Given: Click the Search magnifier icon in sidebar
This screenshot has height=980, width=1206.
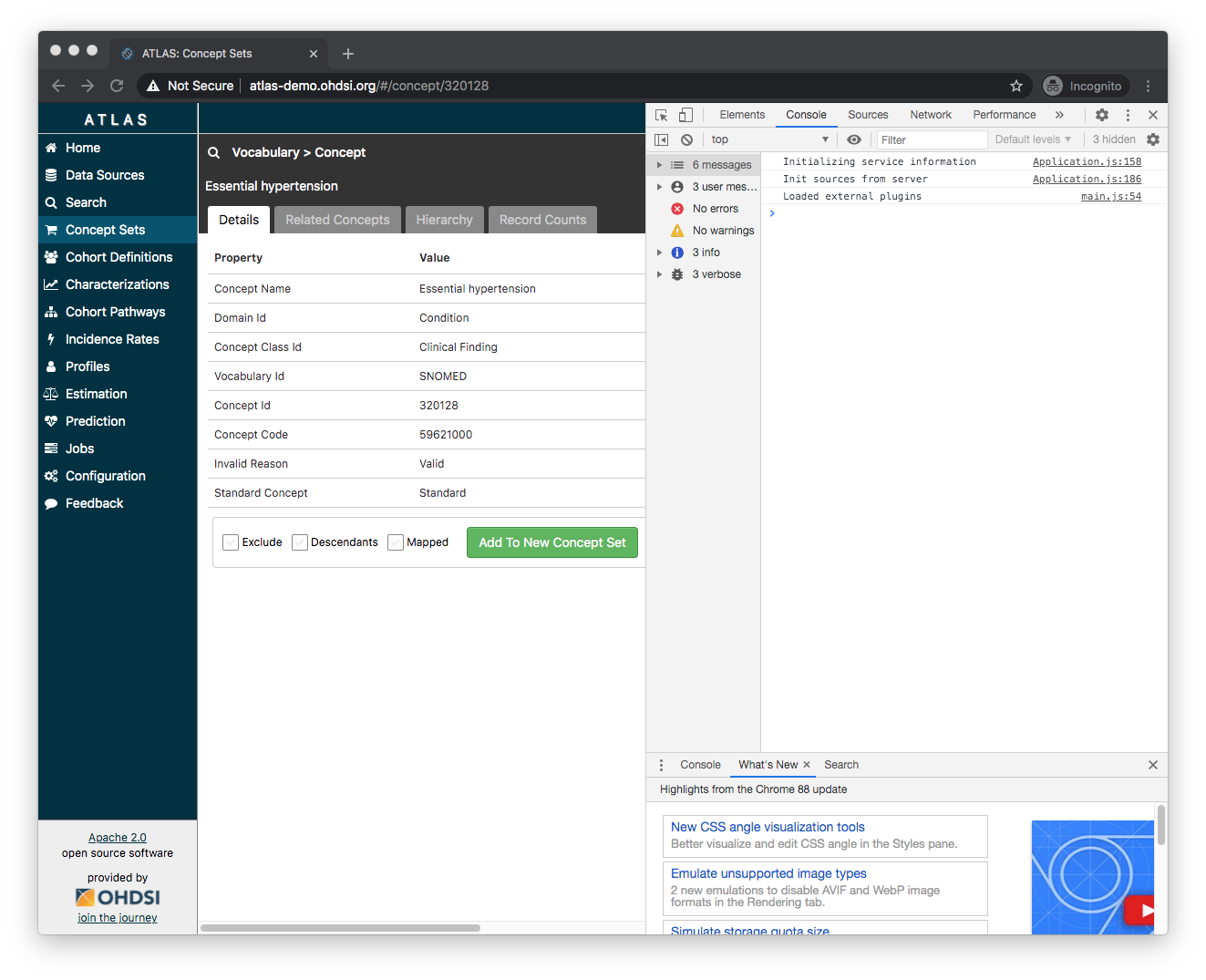Looking at the screenshot, I should coord(51,202).
